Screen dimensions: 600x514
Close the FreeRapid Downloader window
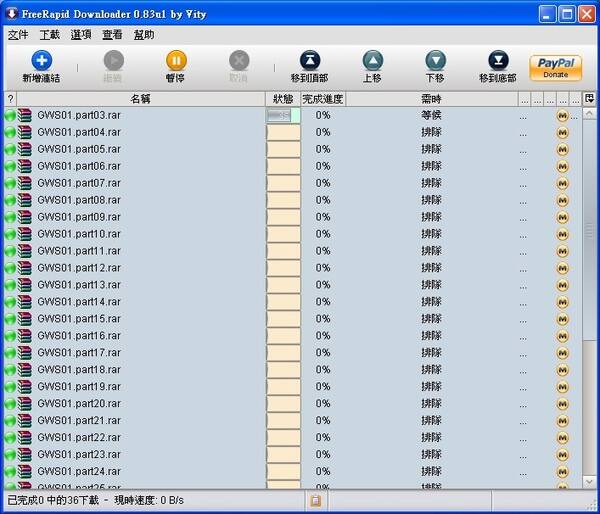coord(587,14)
